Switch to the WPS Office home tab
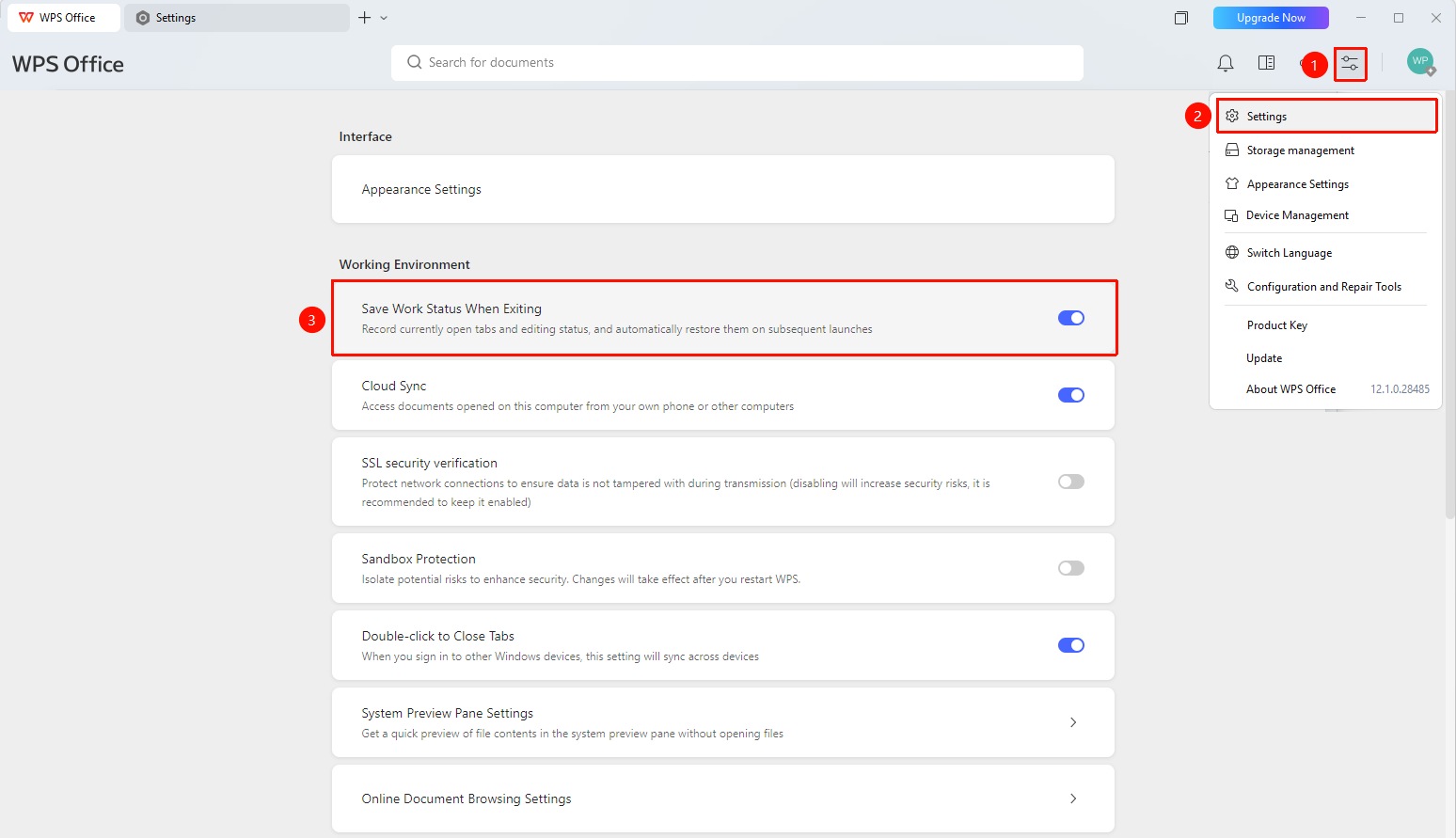Image resolution: width=1456 pixels, height=838 pixels. [64, 18]
